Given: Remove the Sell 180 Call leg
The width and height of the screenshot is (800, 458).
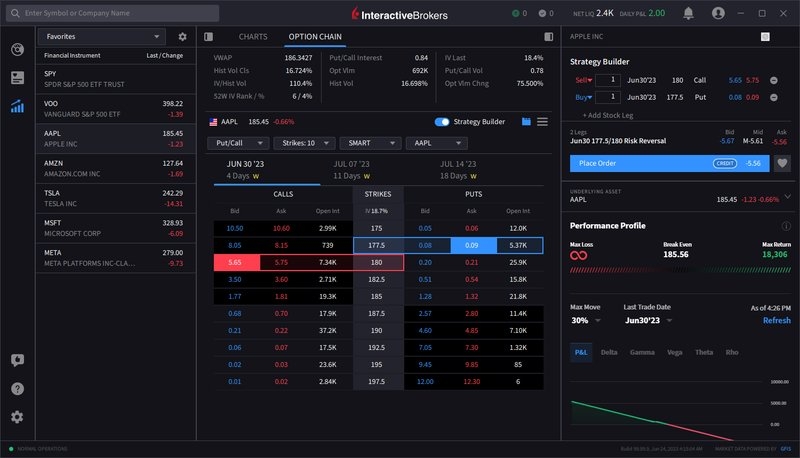Looking at the screenshot, I should point(774,81).
